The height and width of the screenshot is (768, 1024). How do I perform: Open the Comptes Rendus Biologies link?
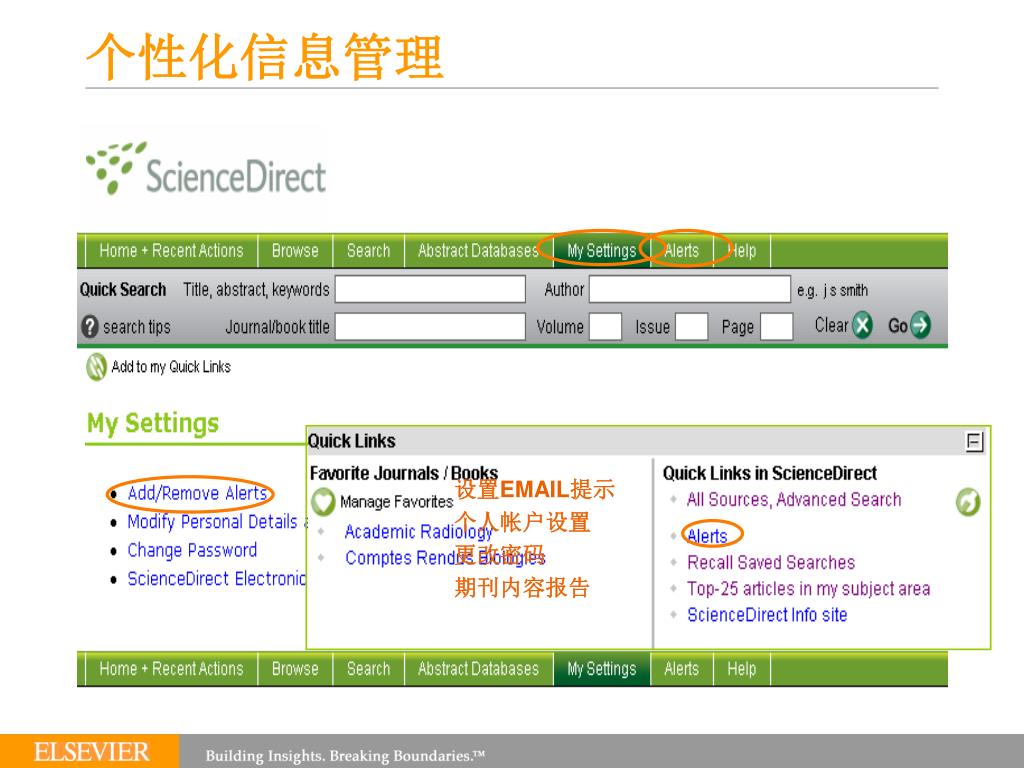pos(445,558)
